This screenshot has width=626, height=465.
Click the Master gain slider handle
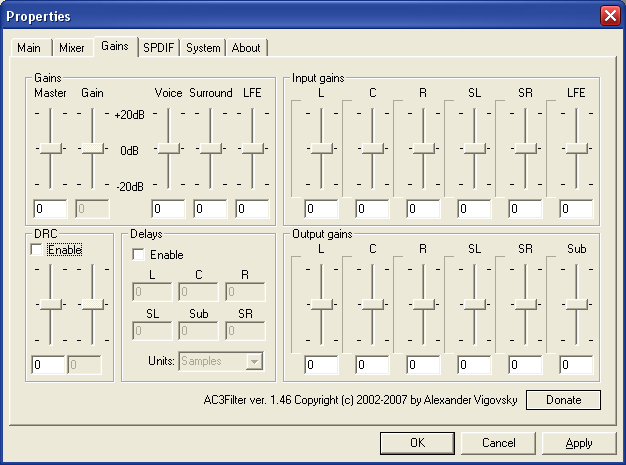[x=50, y=148]
